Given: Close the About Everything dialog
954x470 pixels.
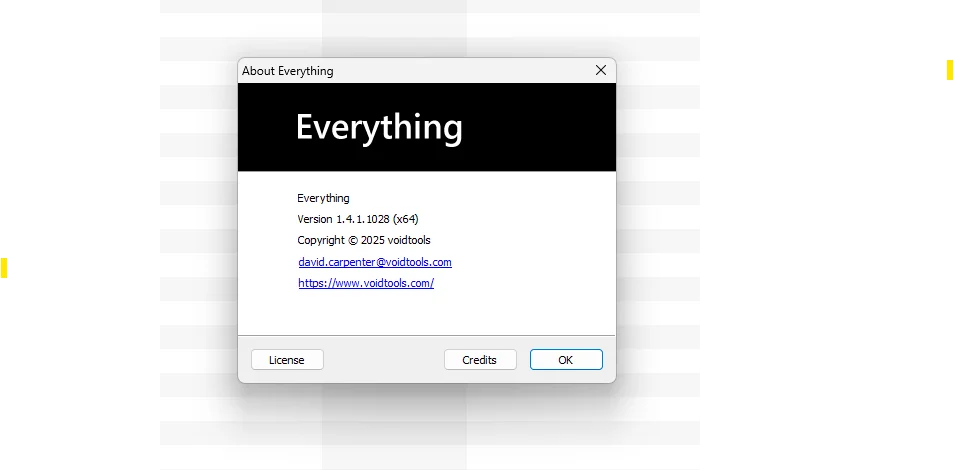Looking at the screenshot, I should (x=601, y=70).
